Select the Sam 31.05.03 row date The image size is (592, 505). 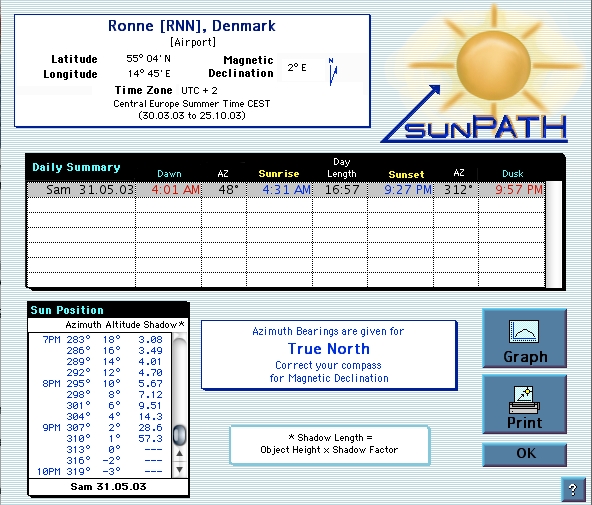pyautogui.click(x=90, y=189)
